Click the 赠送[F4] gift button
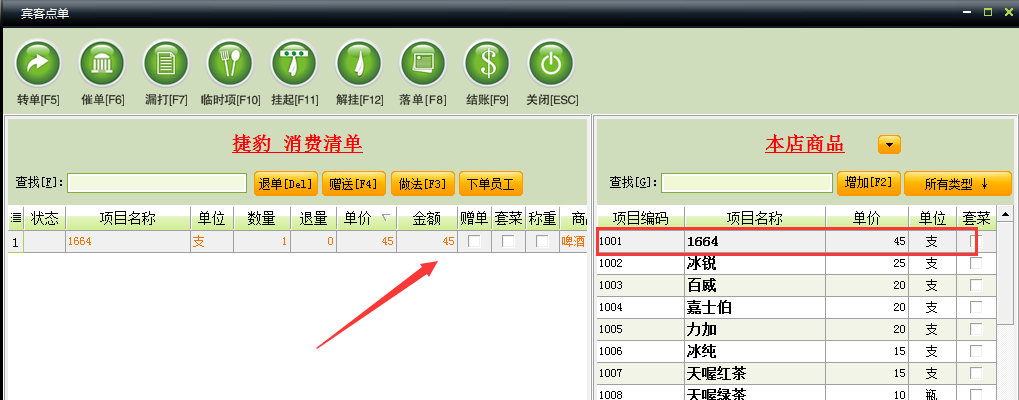Image resolution: width=1019 pixels, height=400 pixels. pyautogui.click(x=354, y=184)
